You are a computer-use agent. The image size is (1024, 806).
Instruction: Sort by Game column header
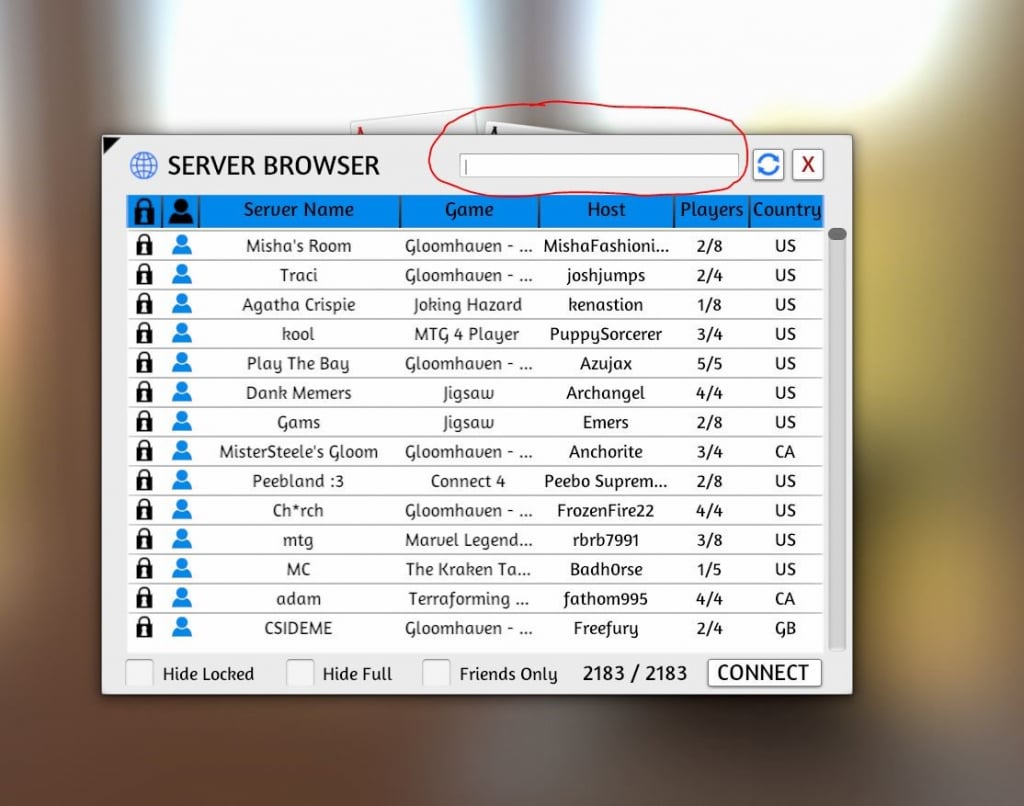coord(469,210)
